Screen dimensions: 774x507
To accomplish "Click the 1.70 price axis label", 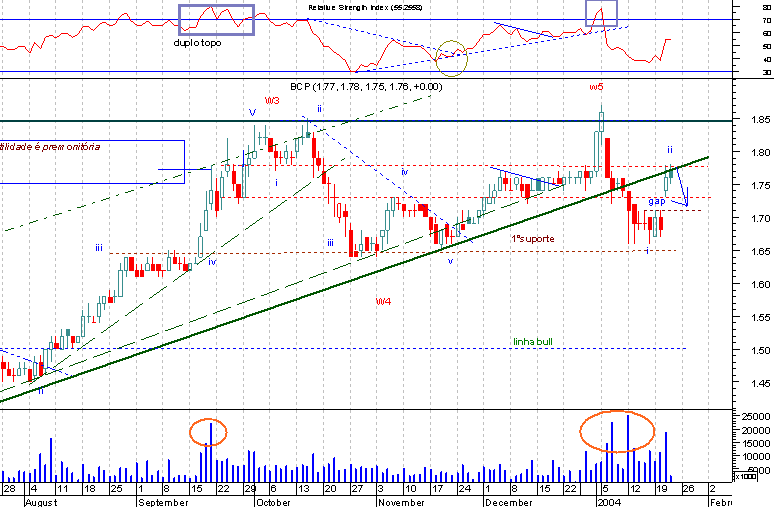I will point(761,218).
